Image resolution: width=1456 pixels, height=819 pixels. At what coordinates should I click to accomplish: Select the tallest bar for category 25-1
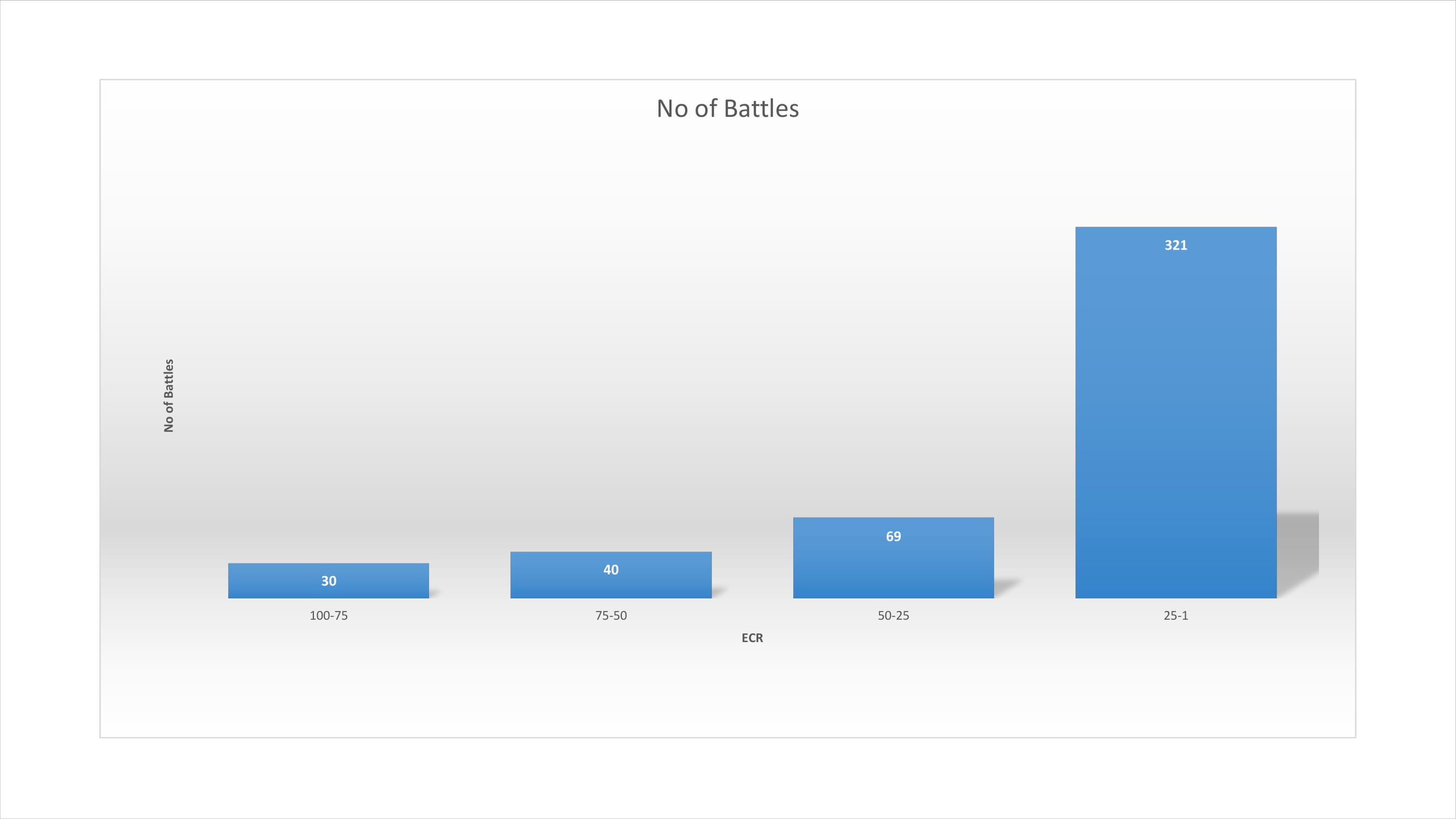(x=1176, y=413)
